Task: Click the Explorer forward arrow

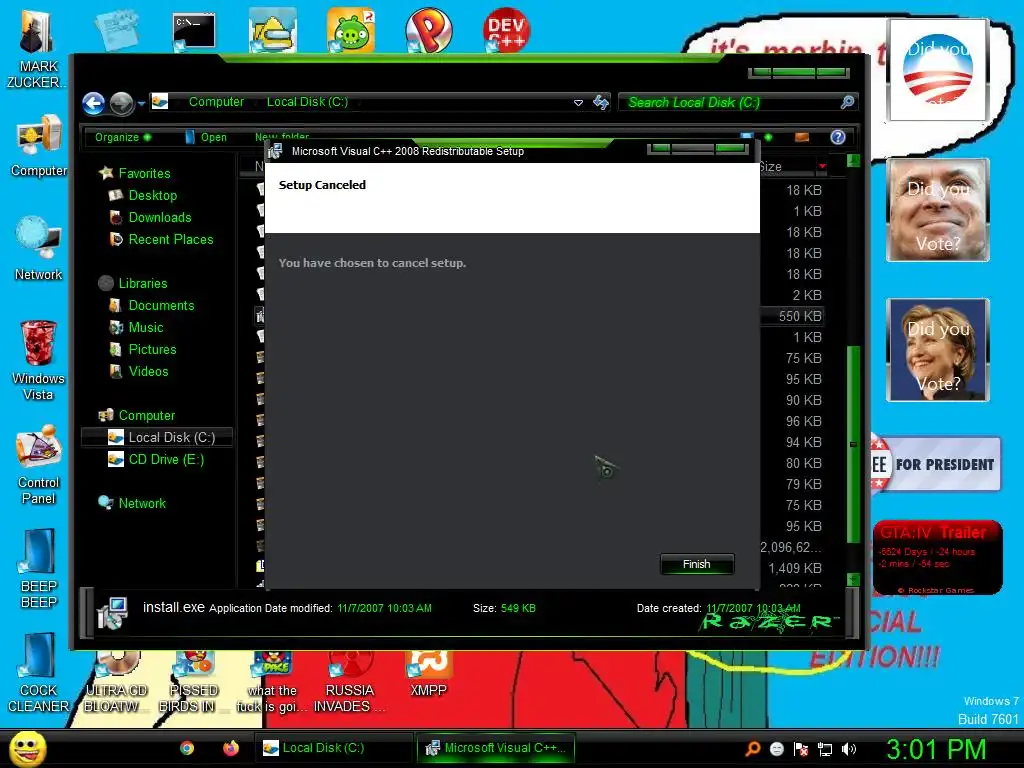Action: point(121,103)
